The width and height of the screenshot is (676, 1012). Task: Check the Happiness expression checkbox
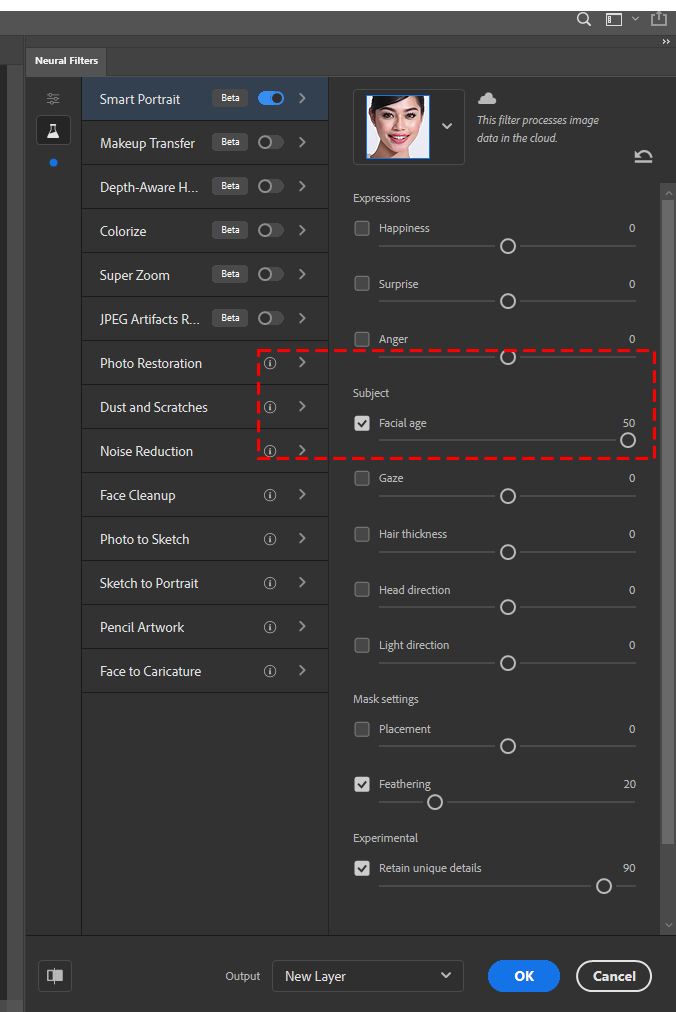[362, 228]
